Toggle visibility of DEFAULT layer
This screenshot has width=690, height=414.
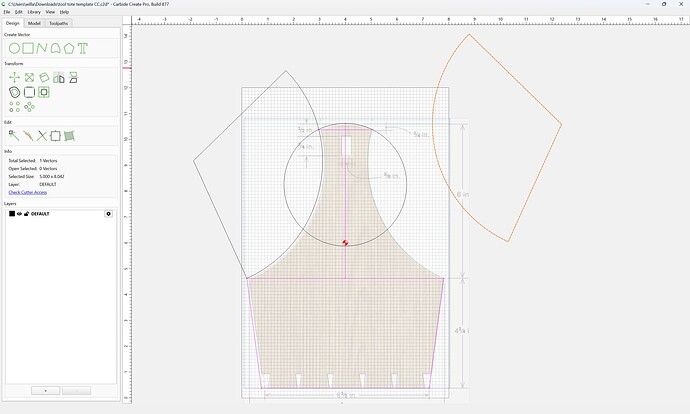click(19, 214)
